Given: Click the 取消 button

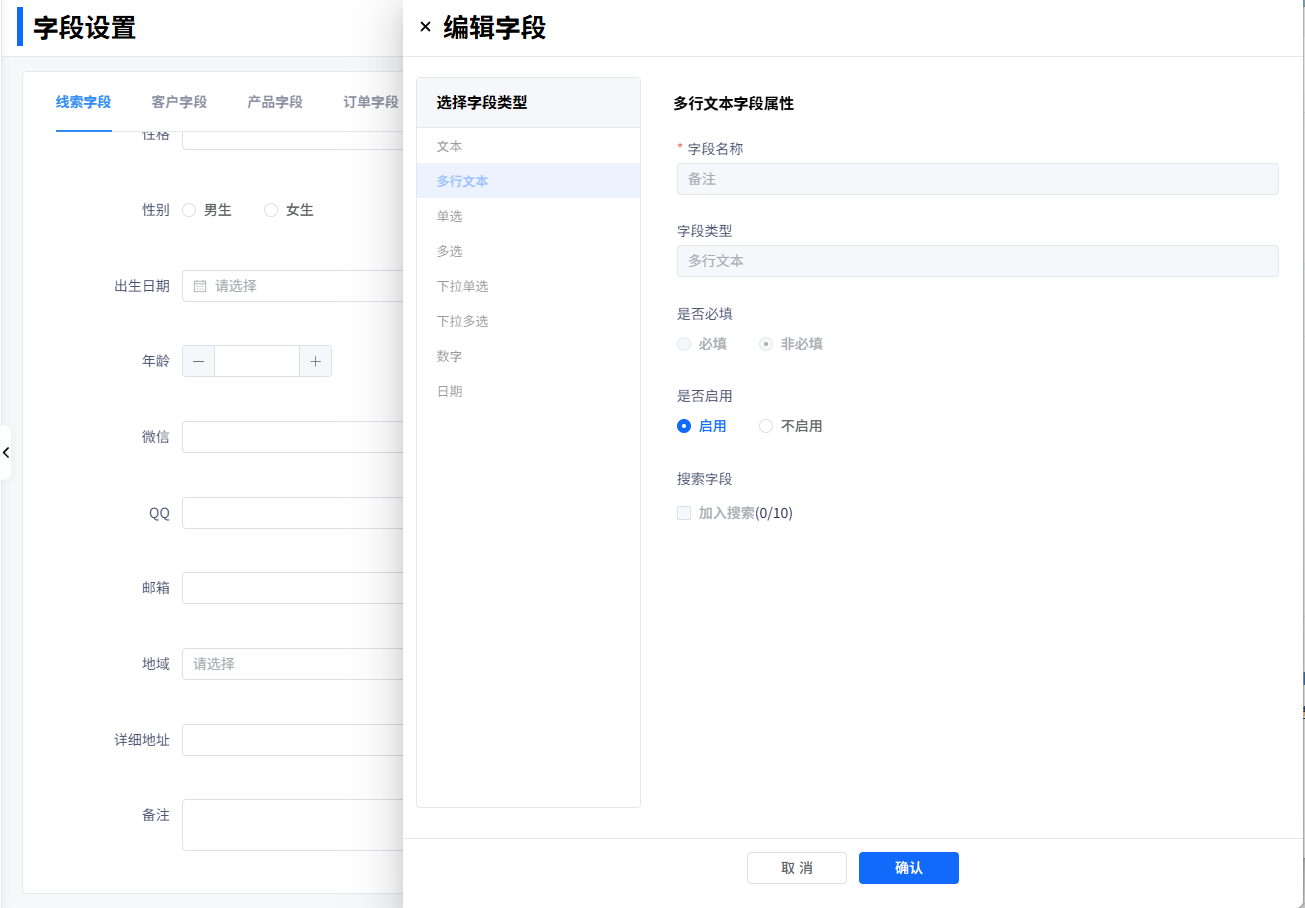Looking at the screenshot, I should coord(796,868).
